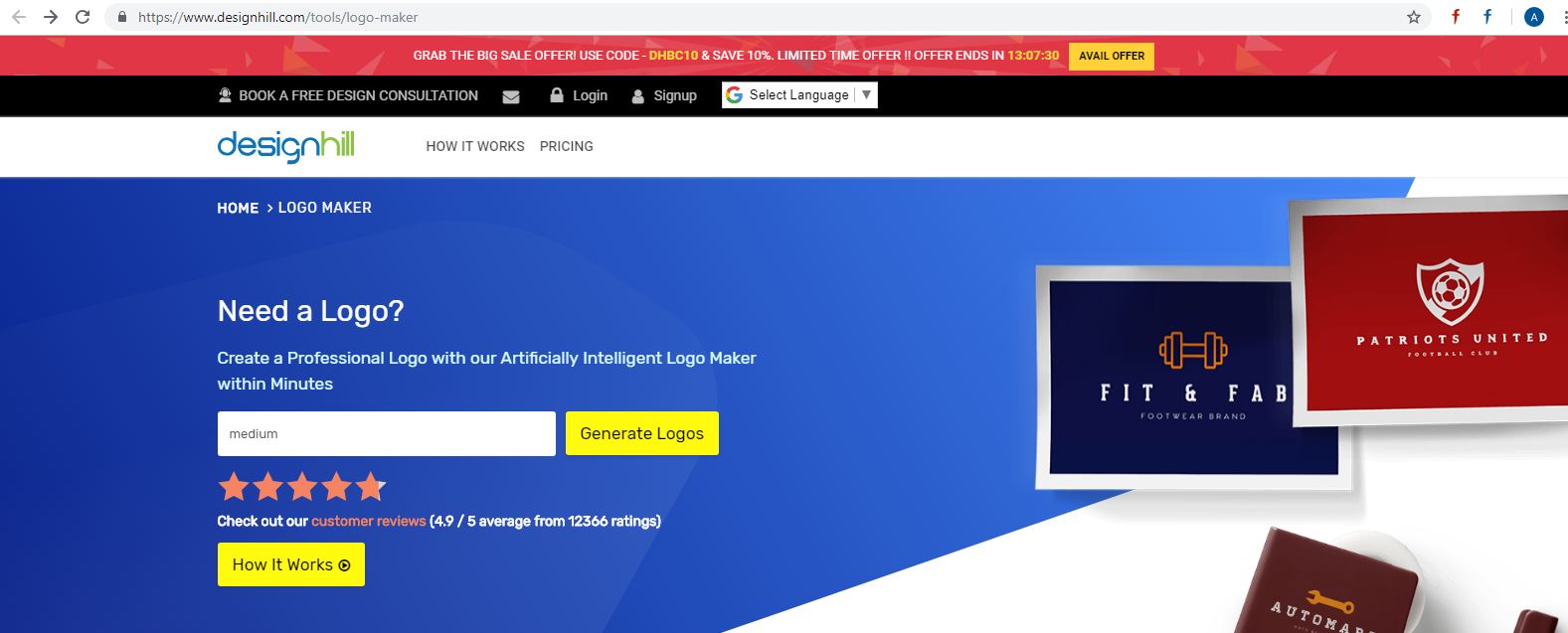Click the sale countdown timer 13:07:30
The height and width of the screenshot is (633, 1568).
1033,56
